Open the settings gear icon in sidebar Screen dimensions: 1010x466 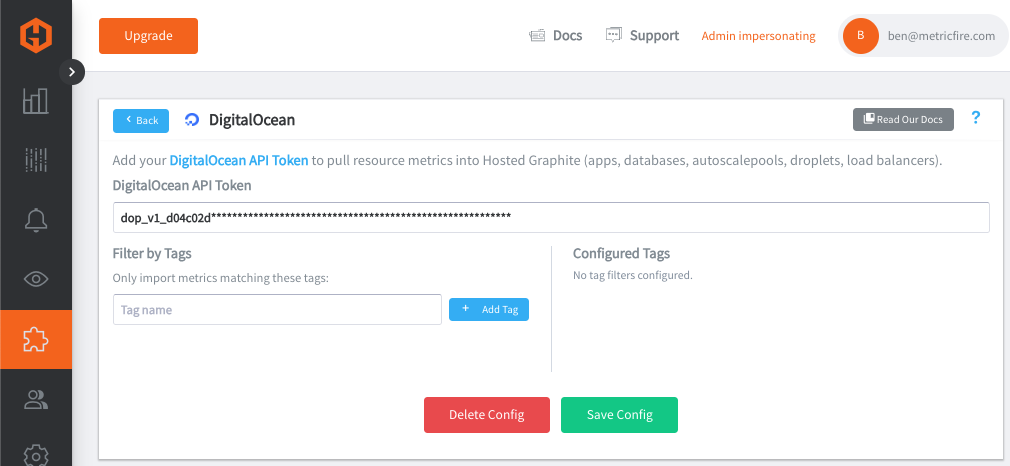tap(35, 454)
